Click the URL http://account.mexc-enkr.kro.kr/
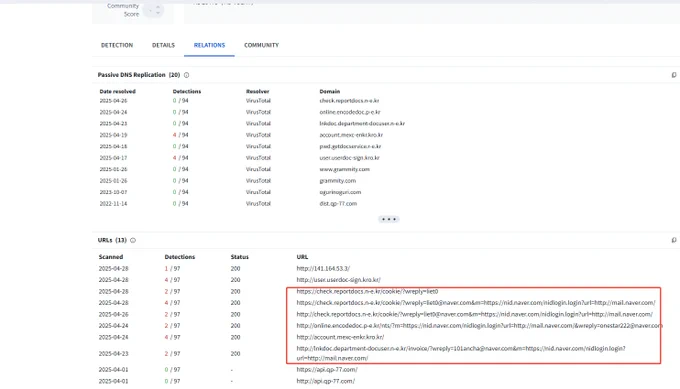Viewport: 680px width, 389px height. pos(340,337)
